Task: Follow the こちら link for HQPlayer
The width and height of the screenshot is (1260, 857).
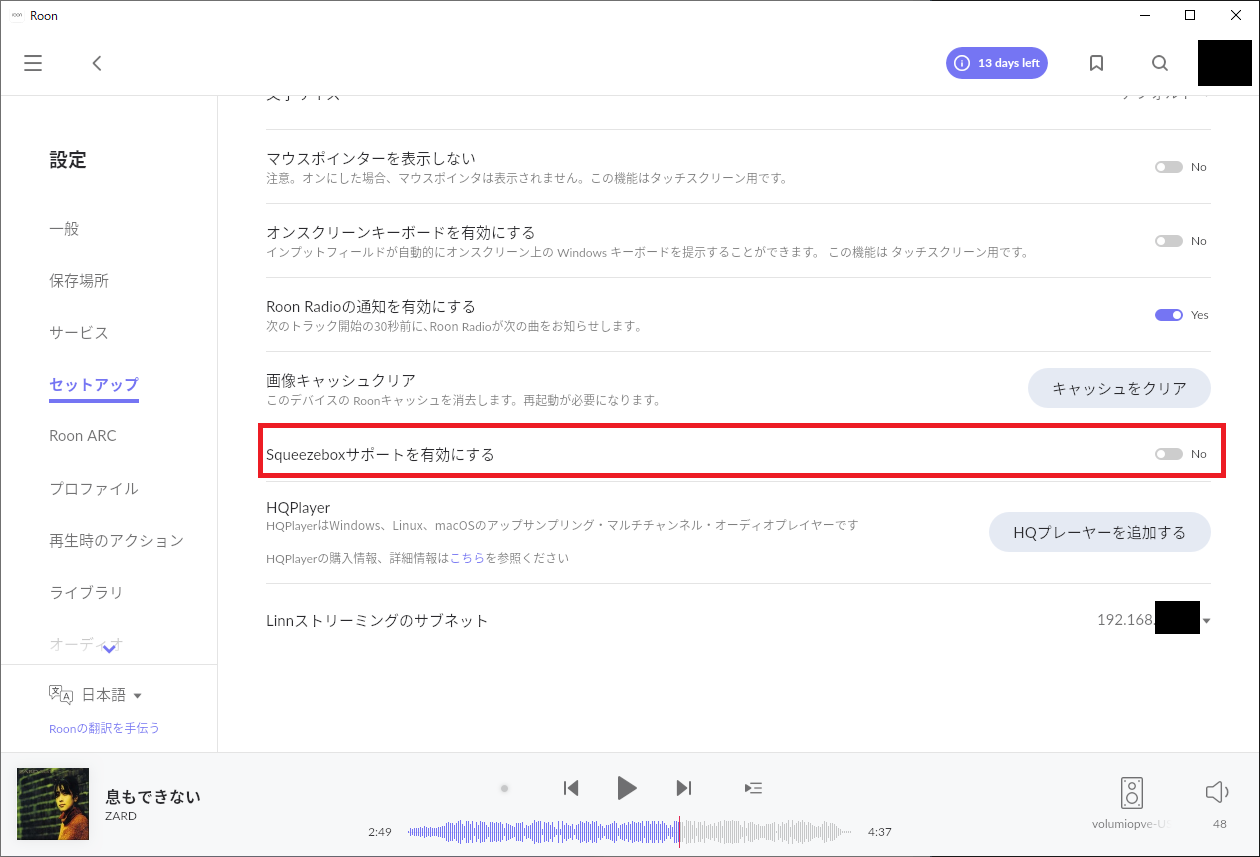Action: click(467, 558)
